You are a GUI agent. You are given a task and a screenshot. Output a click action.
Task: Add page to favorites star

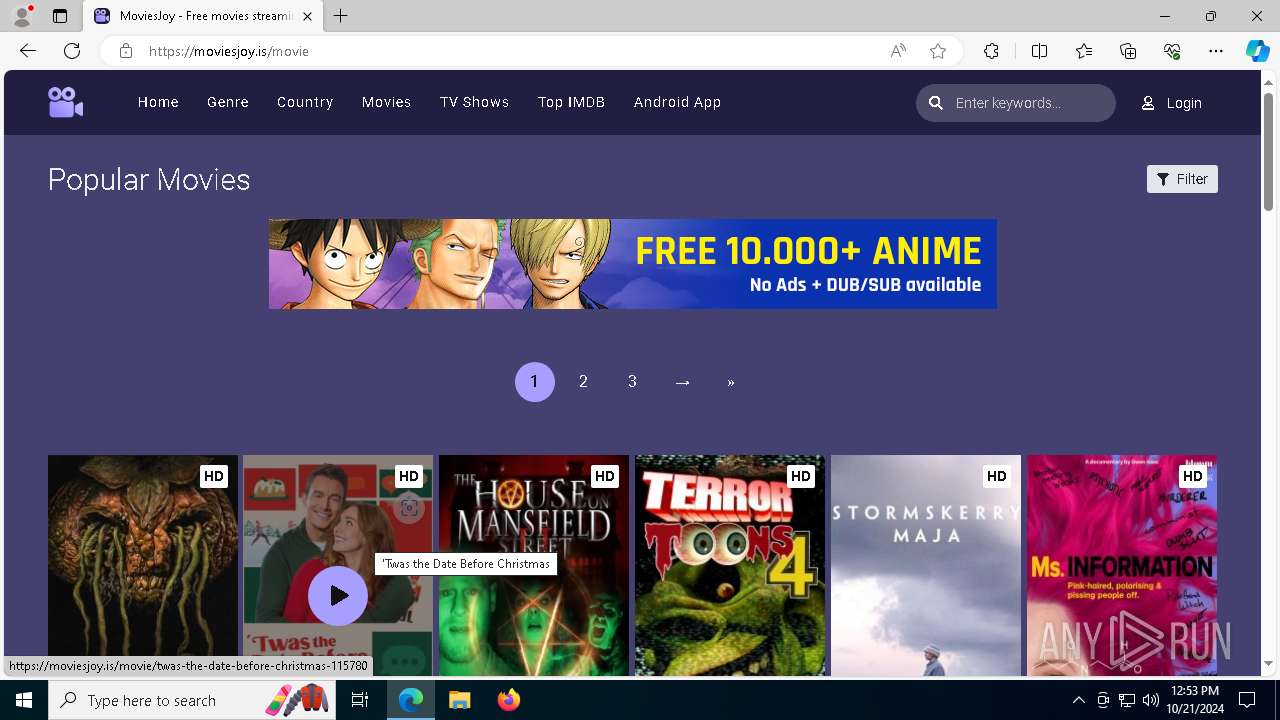(938, 51)
